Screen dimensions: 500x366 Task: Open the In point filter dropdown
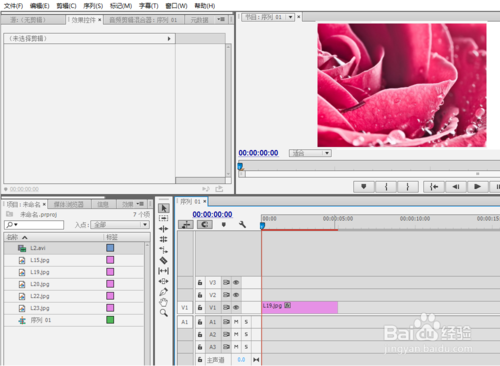click(x=120, y=225)
